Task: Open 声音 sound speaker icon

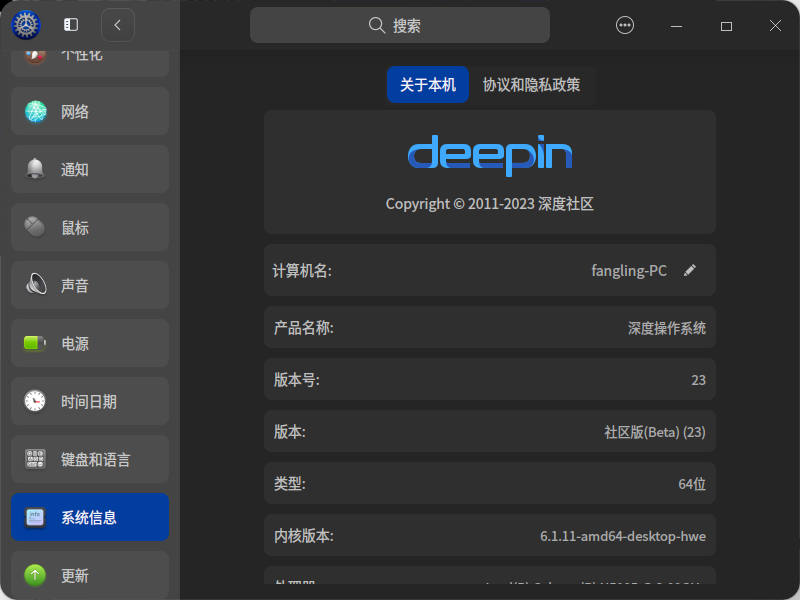Action: (36, 285)
